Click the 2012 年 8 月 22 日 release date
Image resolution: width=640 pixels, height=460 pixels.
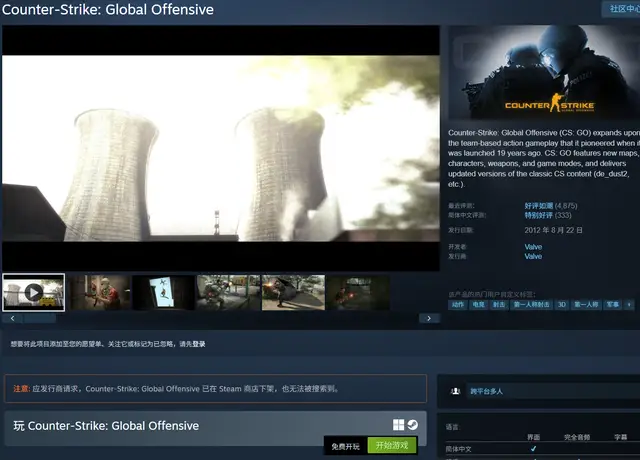pyautogui.click(x=553, y=230)
